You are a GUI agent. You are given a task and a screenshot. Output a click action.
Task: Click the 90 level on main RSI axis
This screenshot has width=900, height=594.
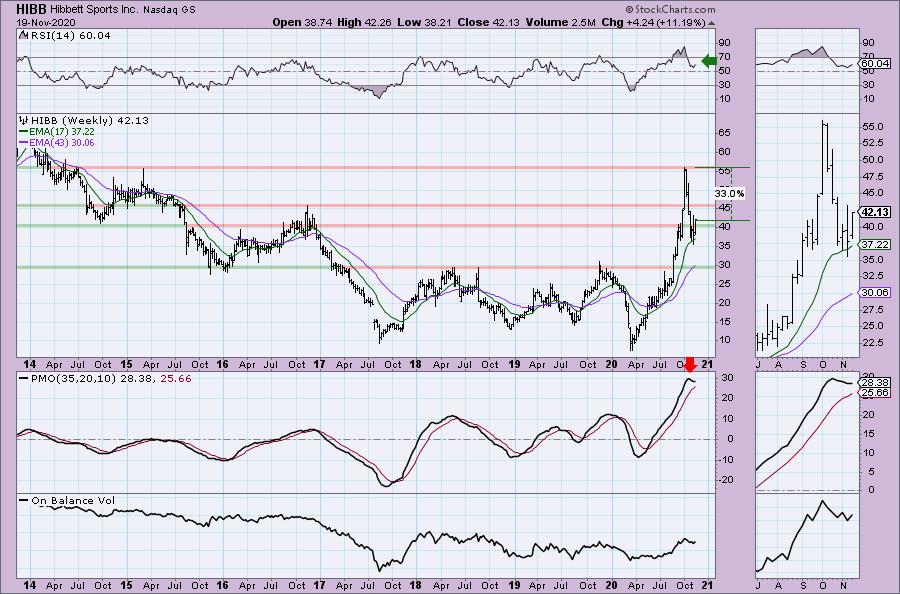tap(724, 42)
